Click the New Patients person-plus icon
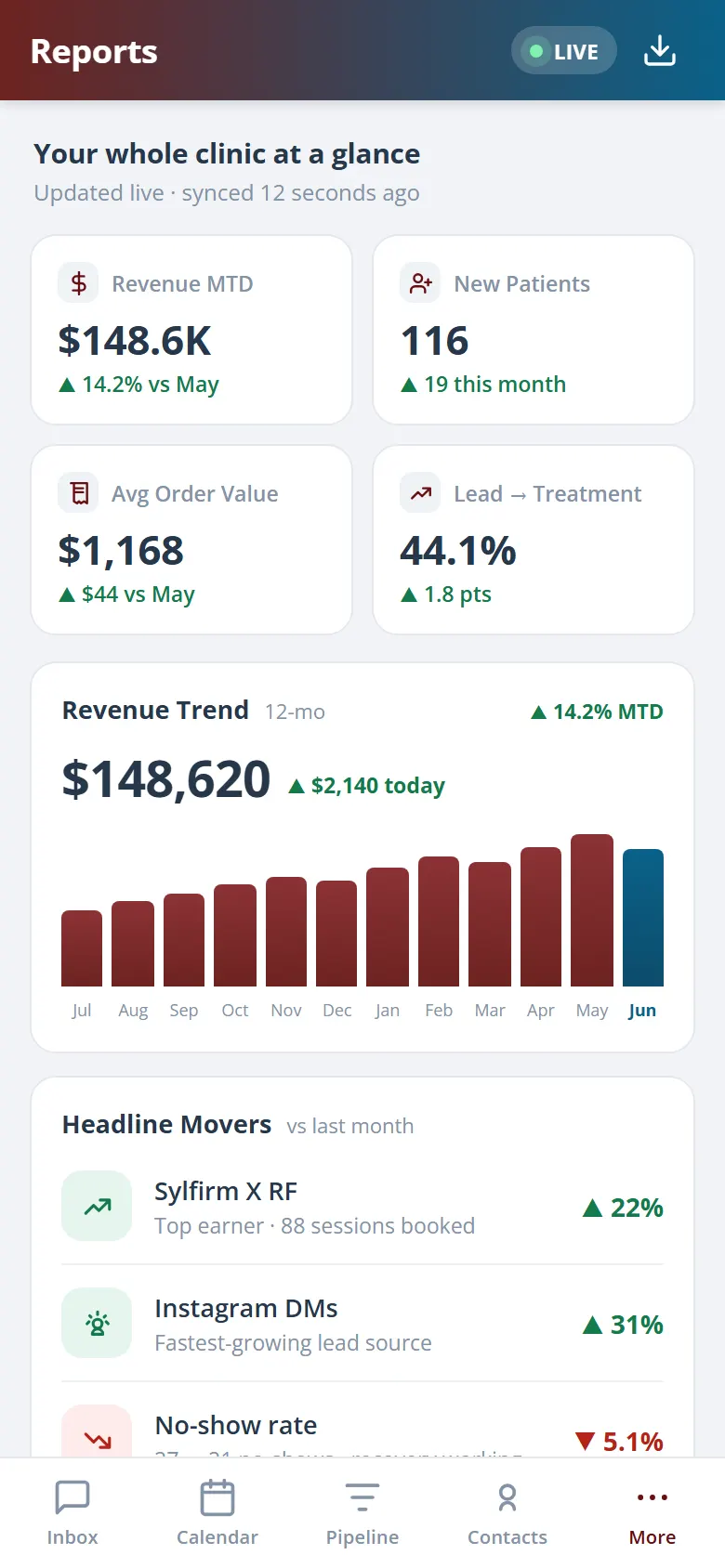 (421, 283)
